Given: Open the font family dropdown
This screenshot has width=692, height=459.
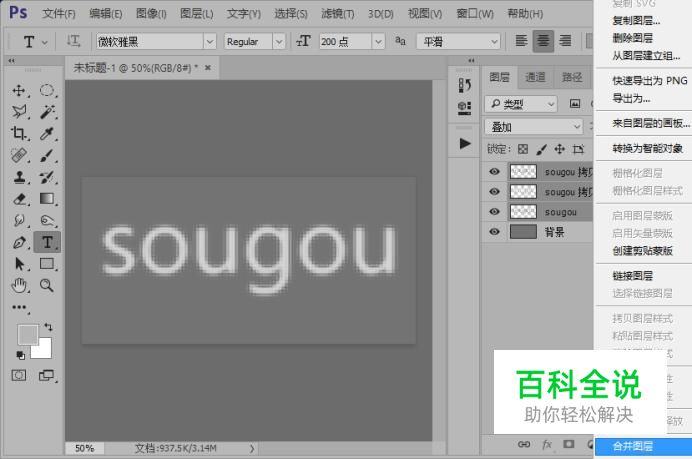Looking at the screenshot, I should tap(210, 41).
